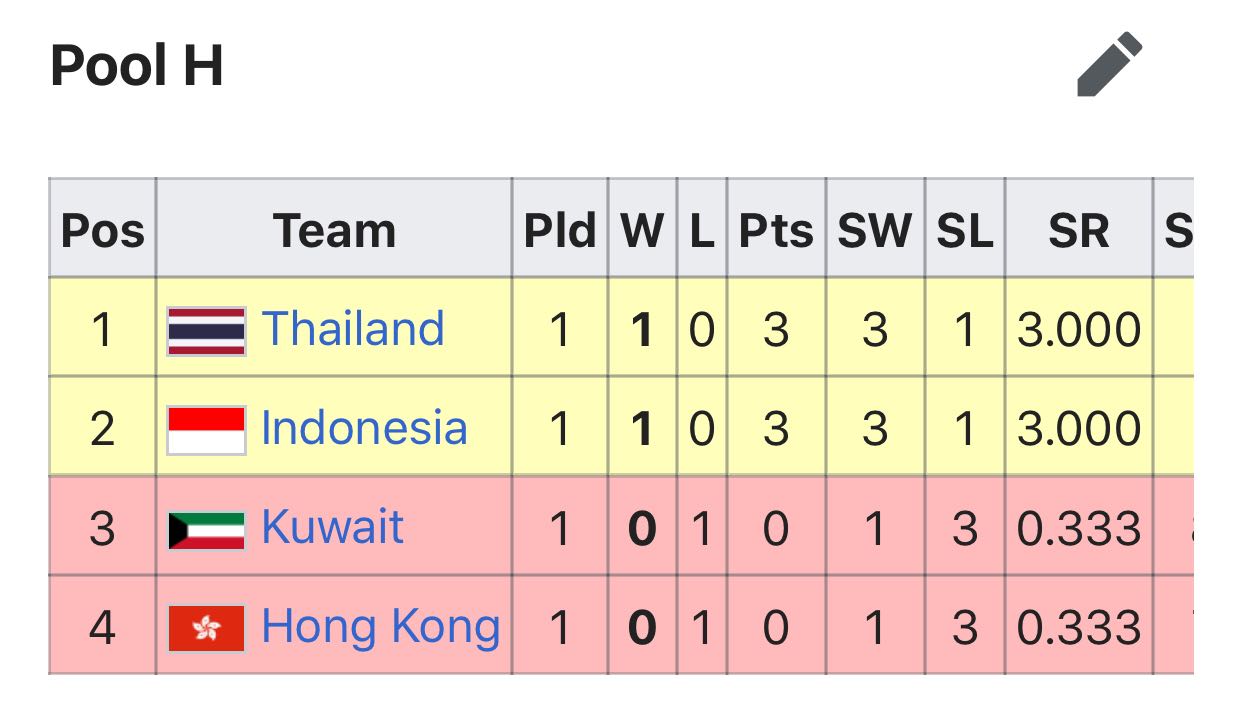Click the Thailand flag icon
Viewport: 1242px width, 705px height.
click(206, 331)
